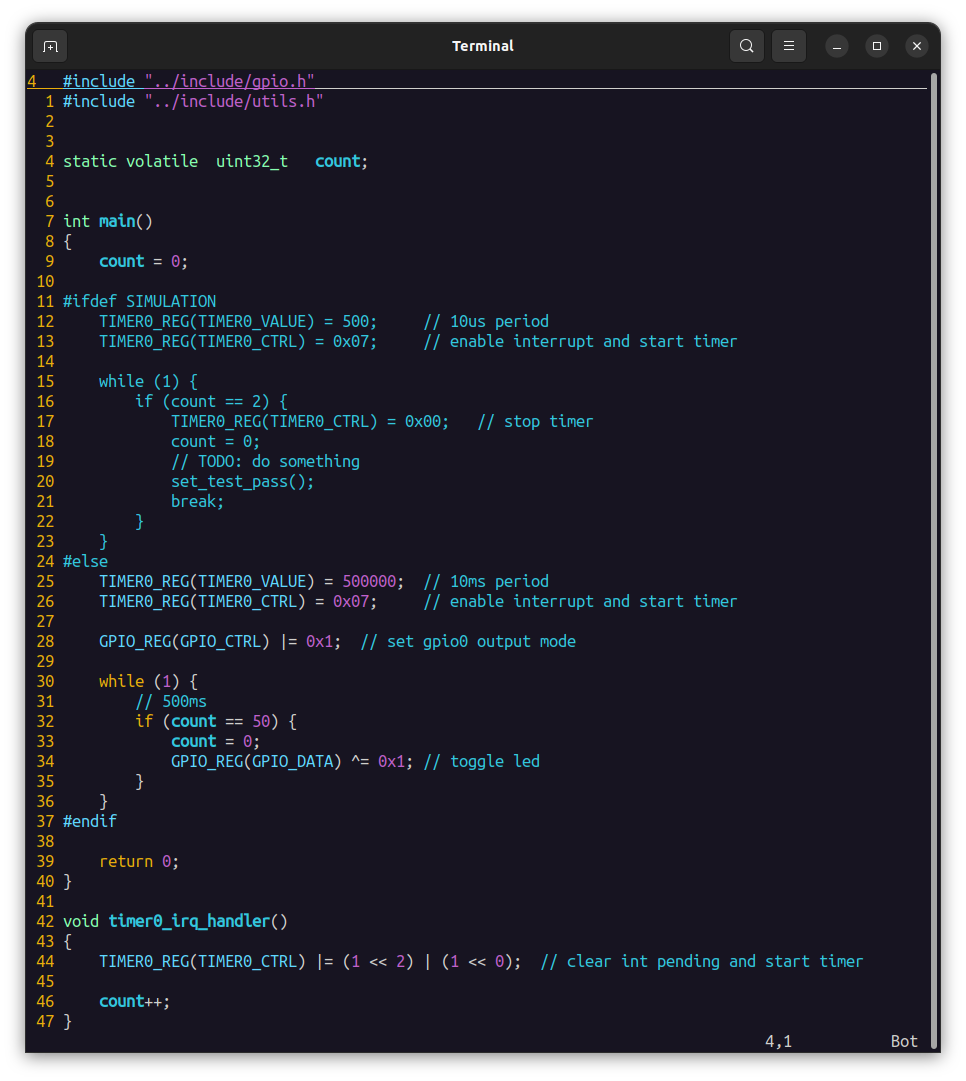Click the 'set_test_pass();' call
966x1081 pixels.
point(243,481)
